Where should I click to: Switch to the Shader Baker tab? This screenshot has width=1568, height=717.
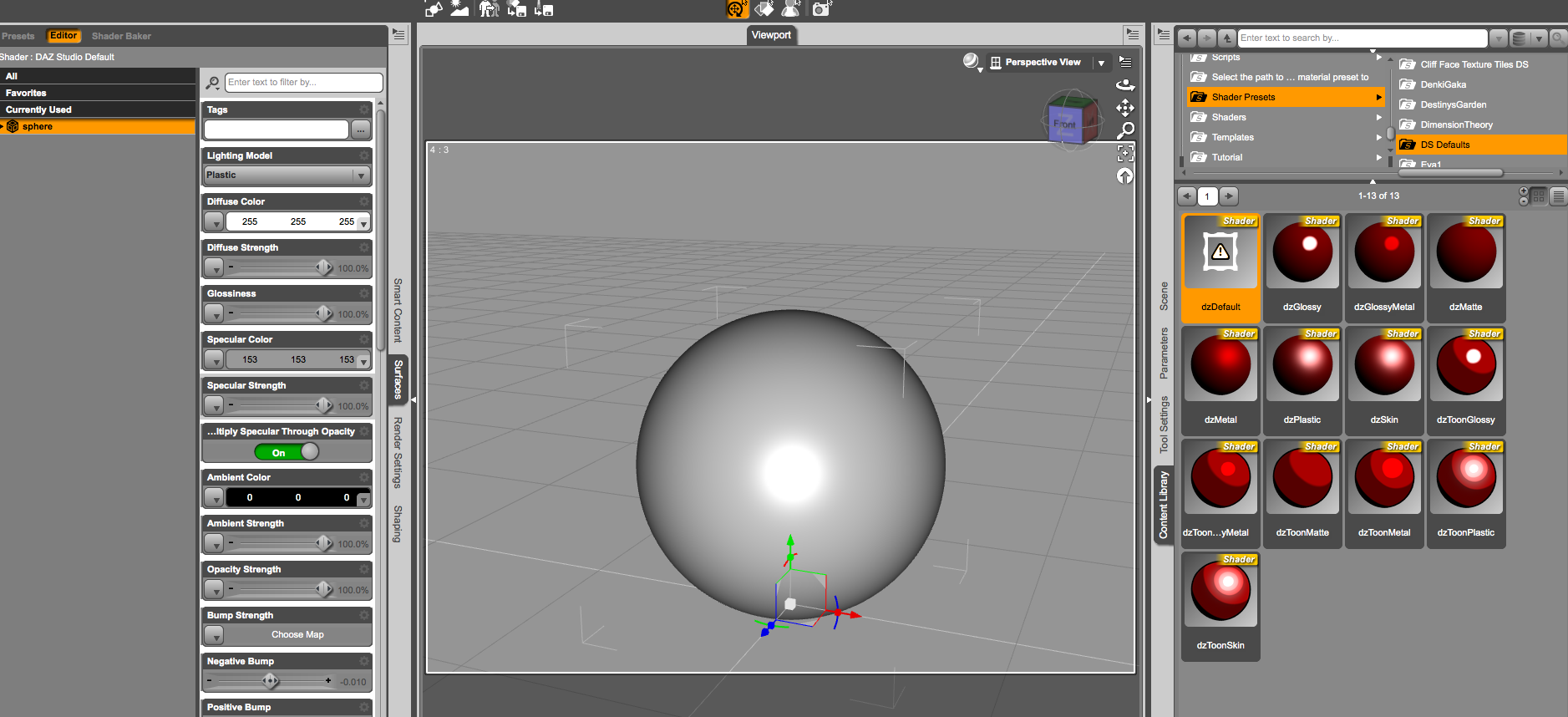tap(121, 36)
